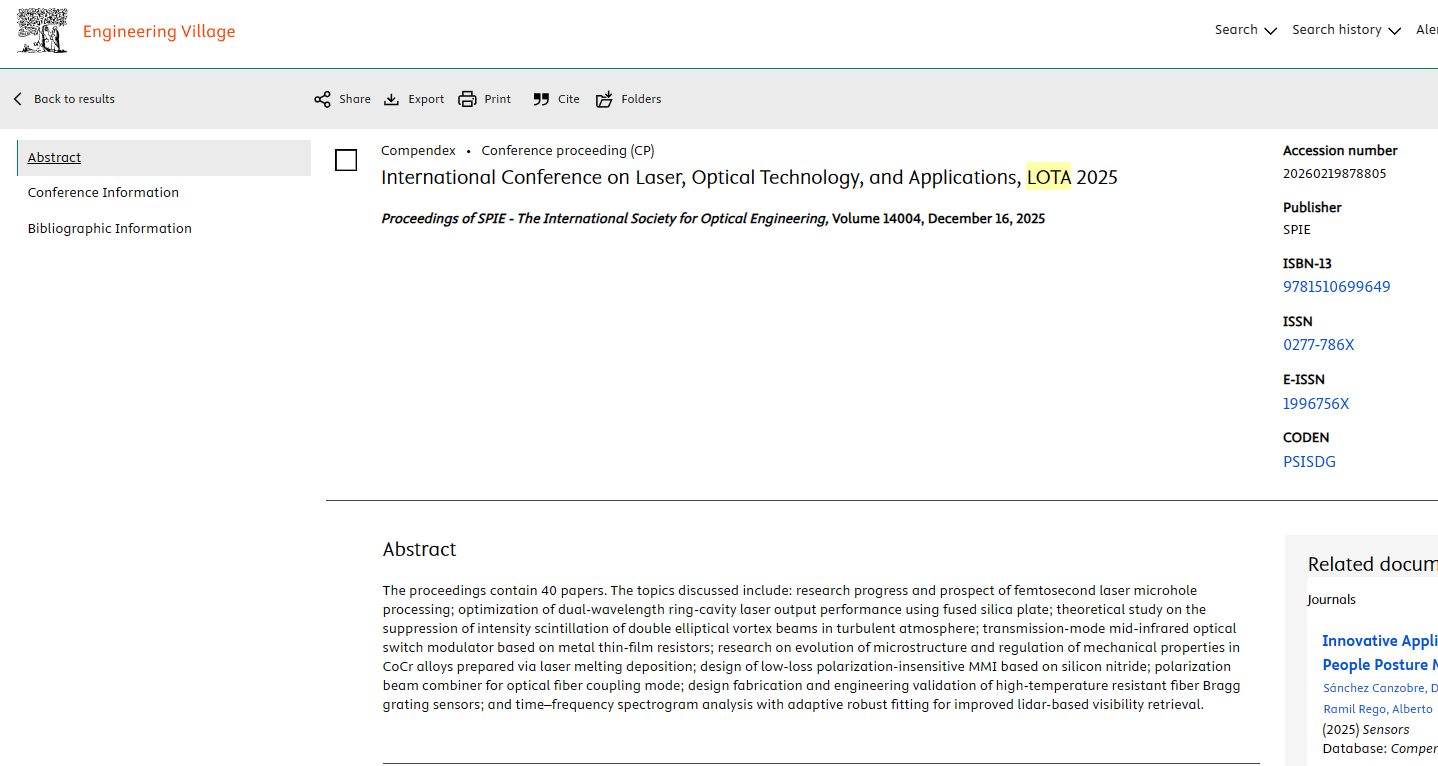Follow the E-ISSN 1996756X link

(1315, 404)
